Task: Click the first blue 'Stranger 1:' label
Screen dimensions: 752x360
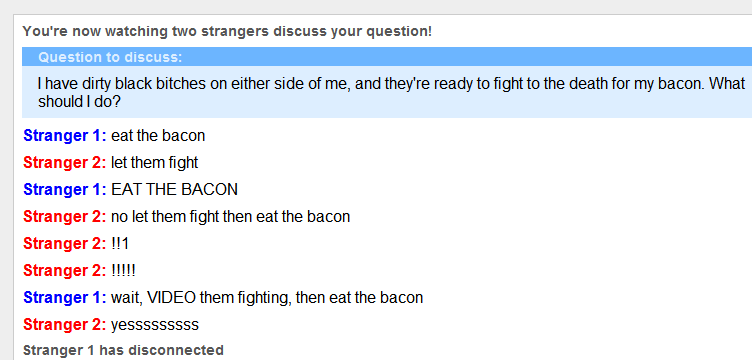Action: (x=64, y=136)
